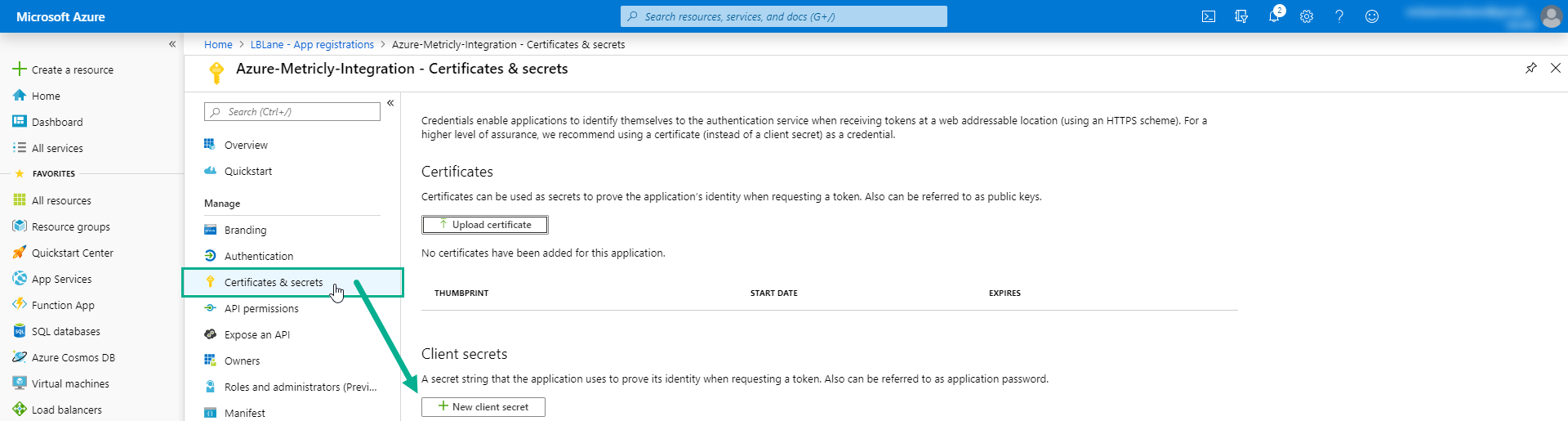The image size is (1568, 421).
Task: Open notifications bell icon
Action: click(1274, 16)
